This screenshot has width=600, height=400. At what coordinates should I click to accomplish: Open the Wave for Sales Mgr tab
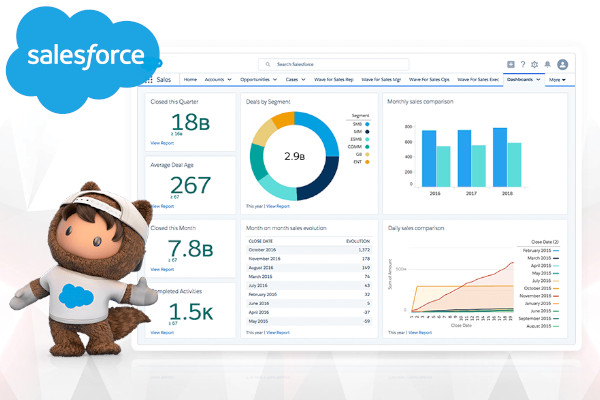click(381, 80)
